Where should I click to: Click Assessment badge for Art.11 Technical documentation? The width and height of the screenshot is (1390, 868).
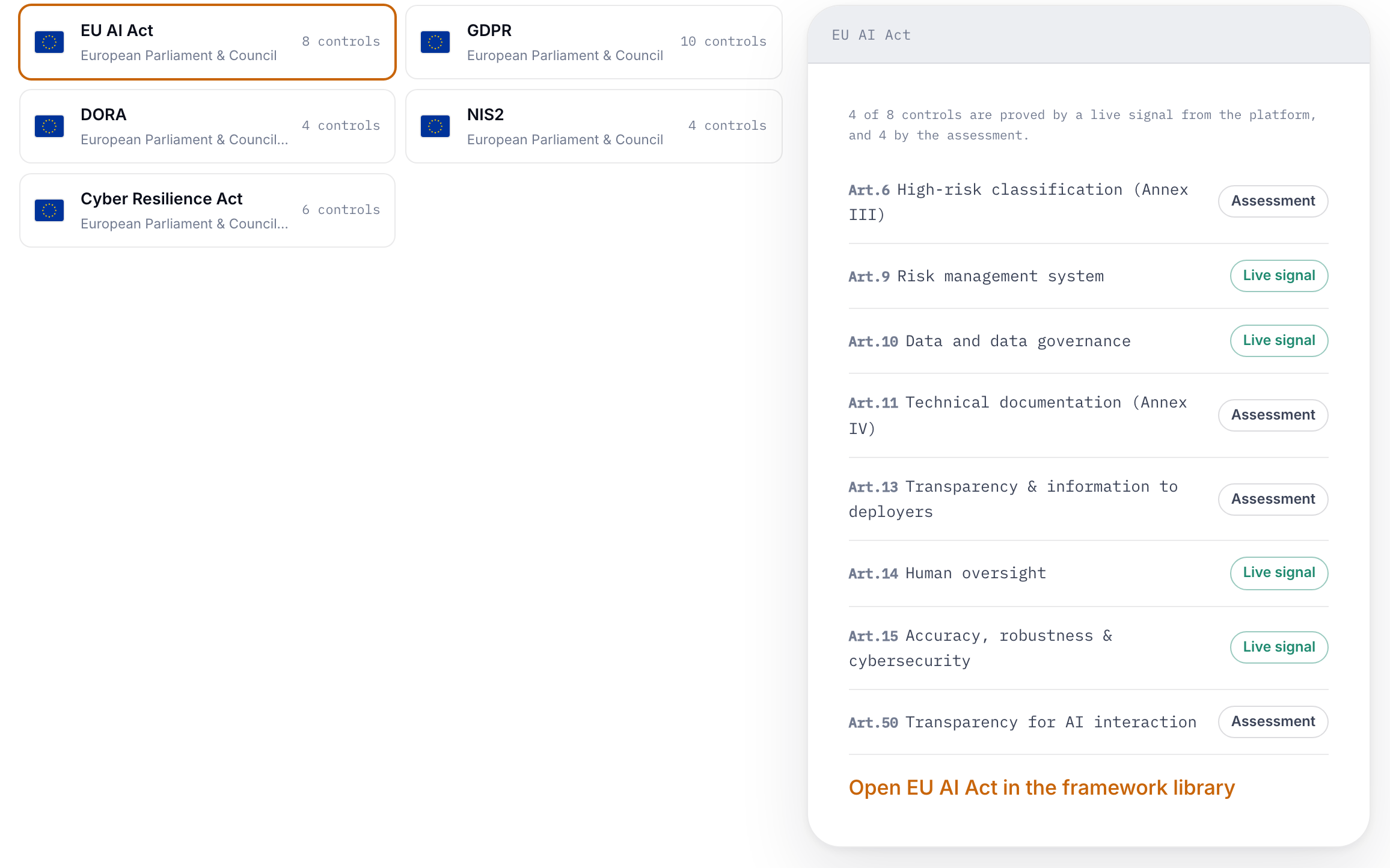click(1273, 415)
